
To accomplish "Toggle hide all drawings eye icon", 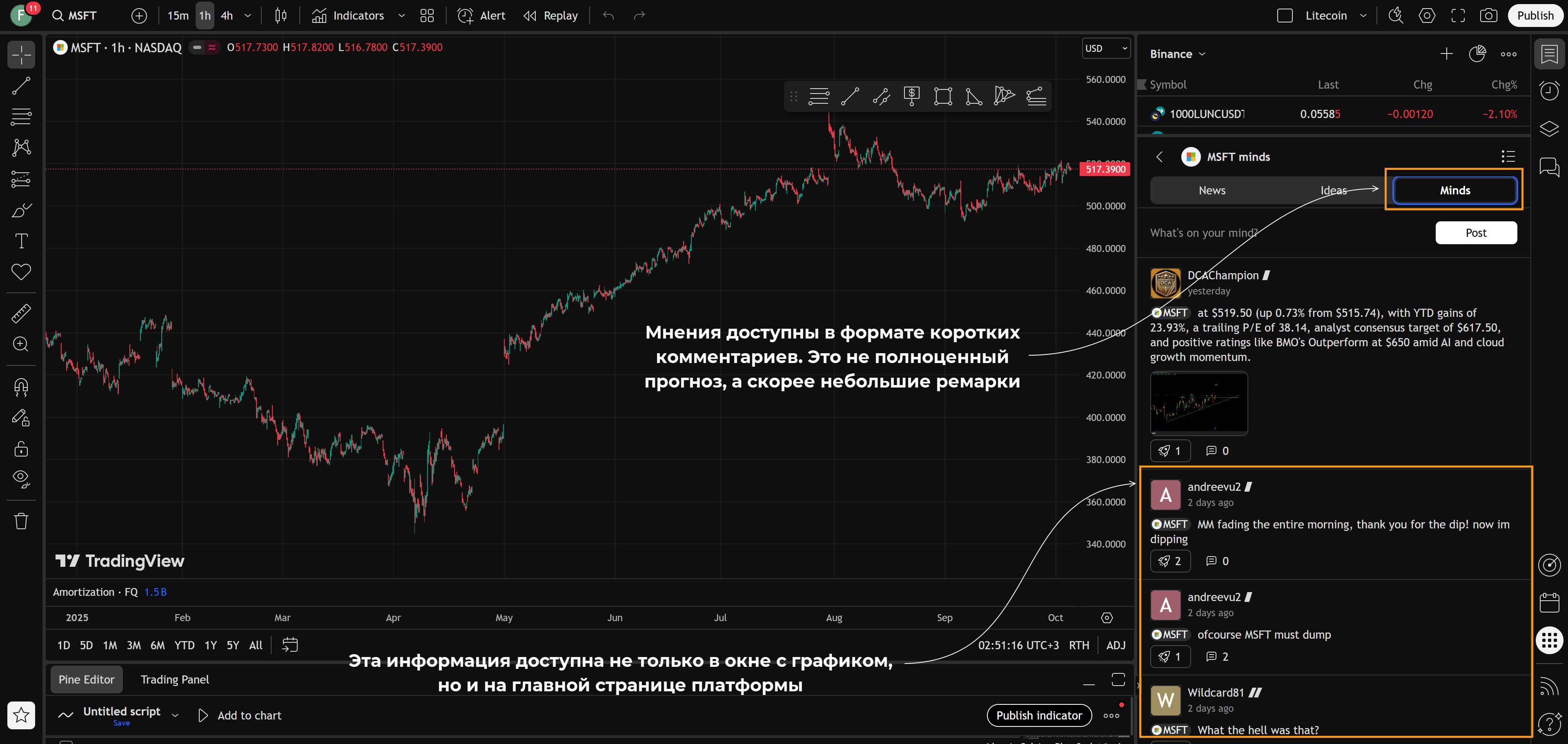I will click(21, 479).
